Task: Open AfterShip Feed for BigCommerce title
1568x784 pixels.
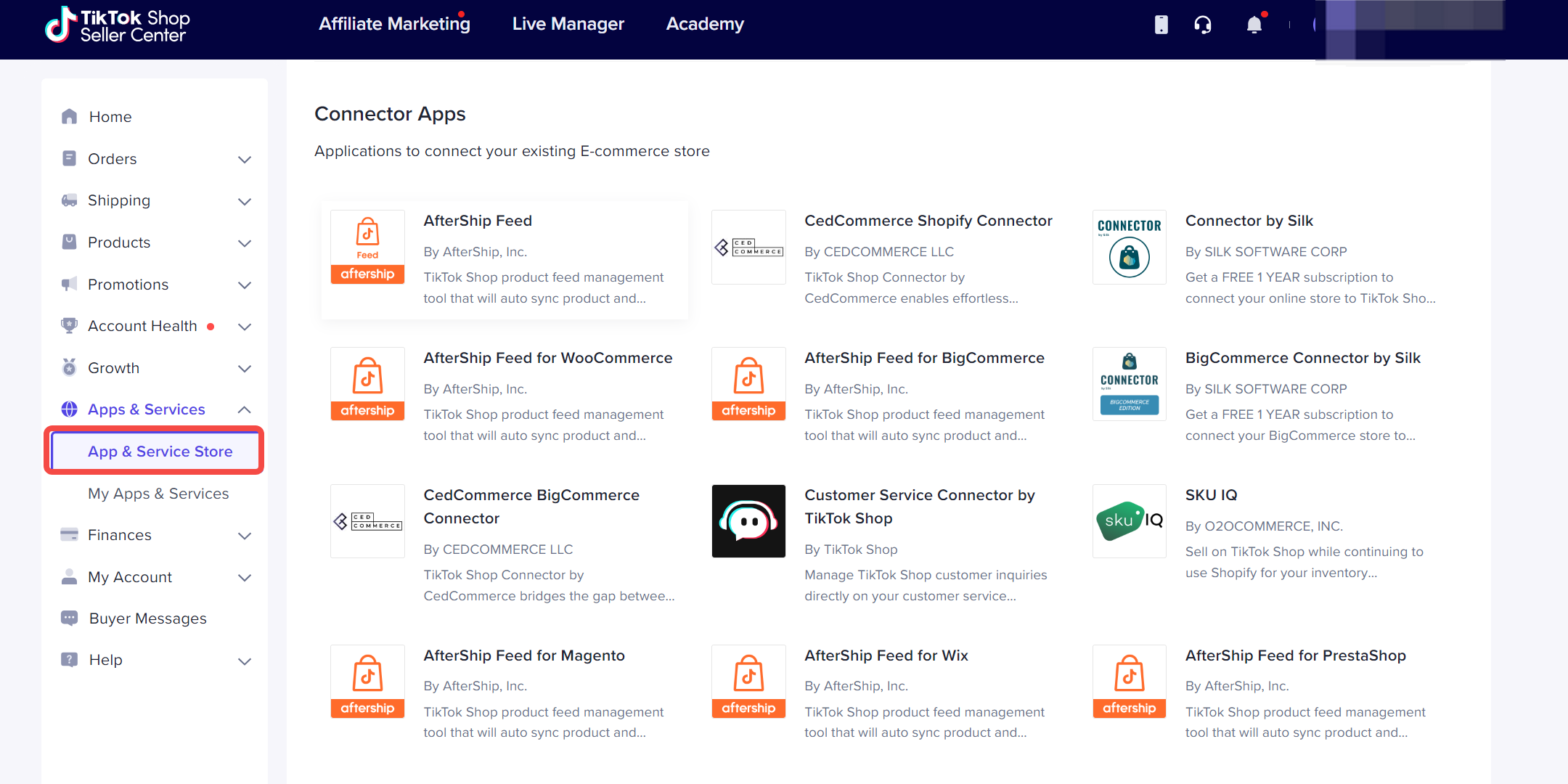Action: [924, 358]
